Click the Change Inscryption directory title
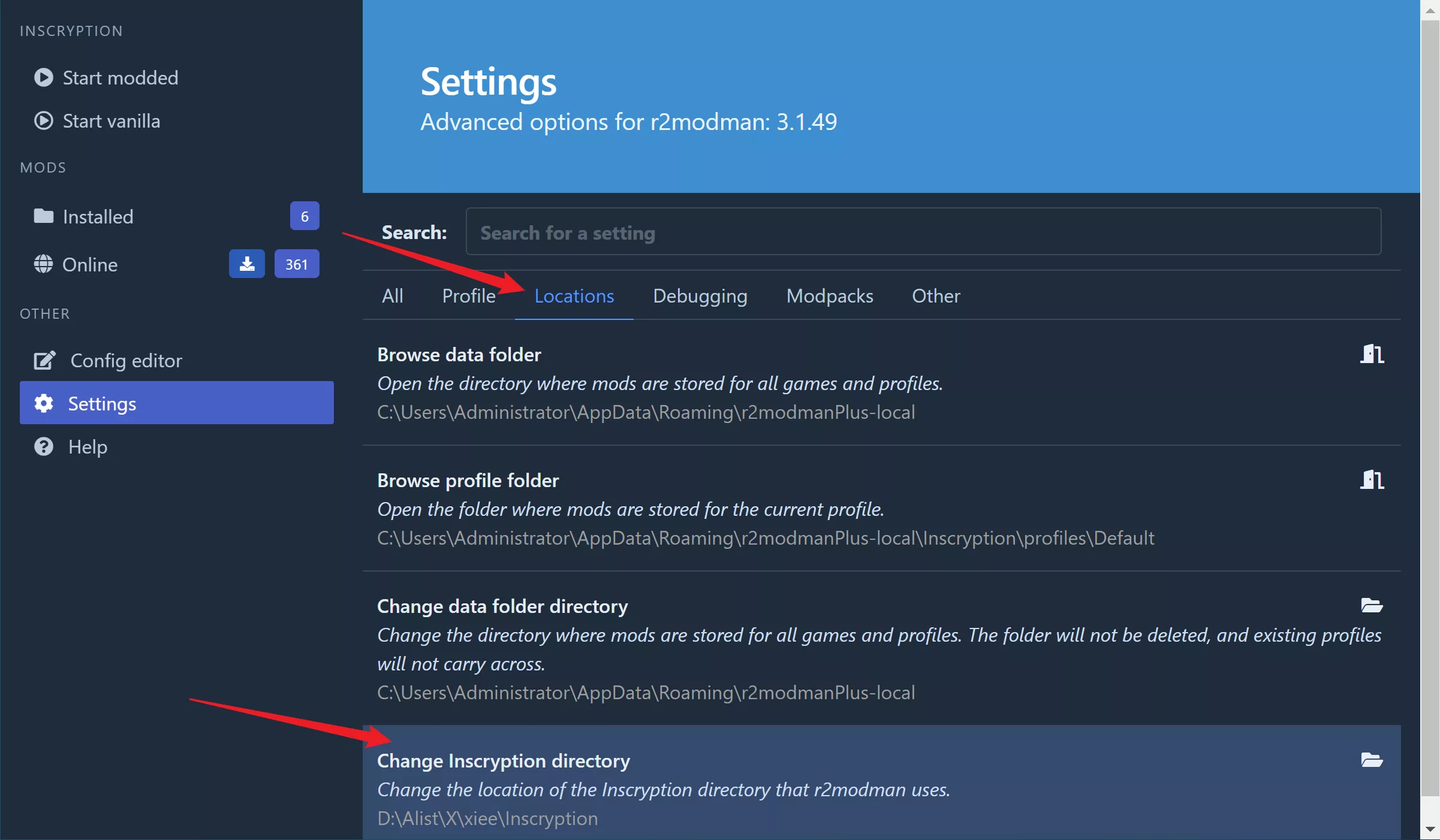Image resolution: width=1440 pixels, height=840 pixels. coord(504,761)
